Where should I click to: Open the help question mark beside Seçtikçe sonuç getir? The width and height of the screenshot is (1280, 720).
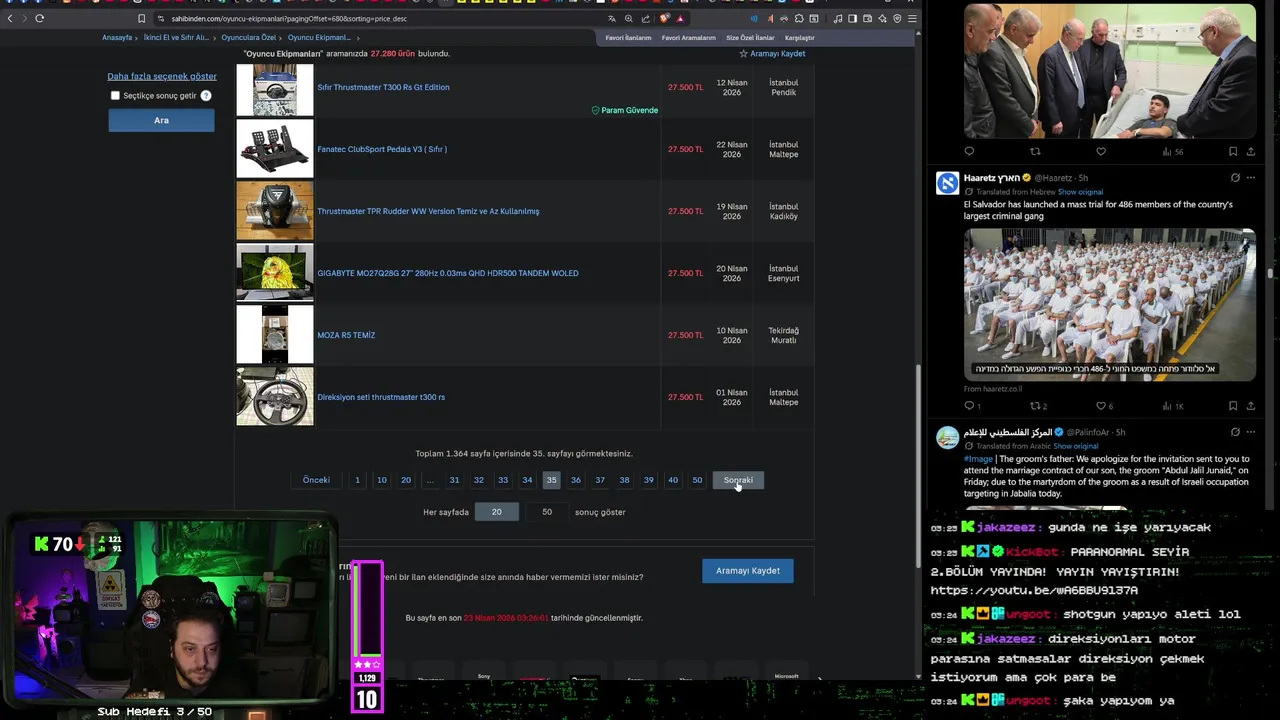(x=206, y=96)
